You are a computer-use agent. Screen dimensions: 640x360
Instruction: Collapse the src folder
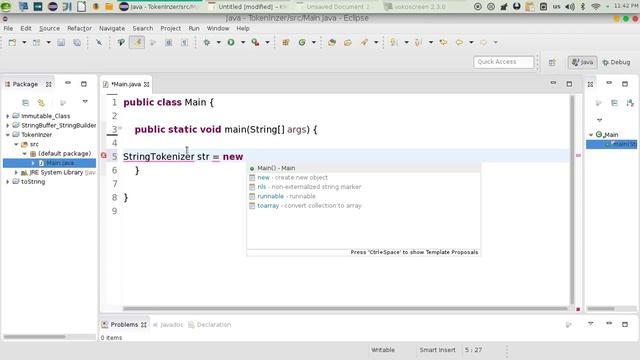tap(16, 144)
